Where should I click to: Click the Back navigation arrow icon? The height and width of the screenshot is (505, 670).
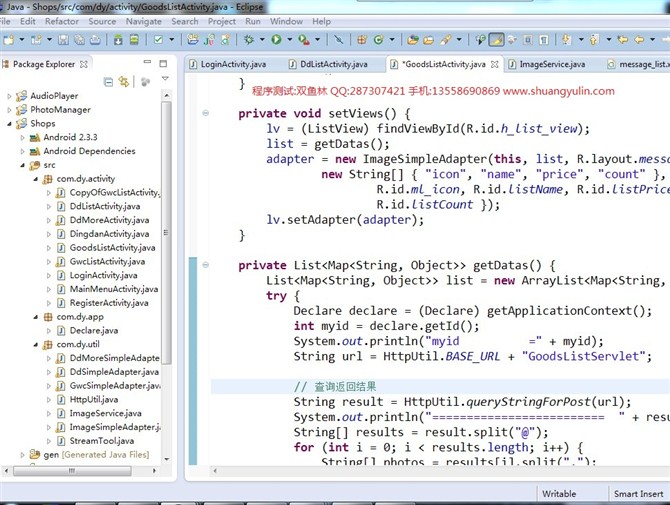tap(639, 40)
